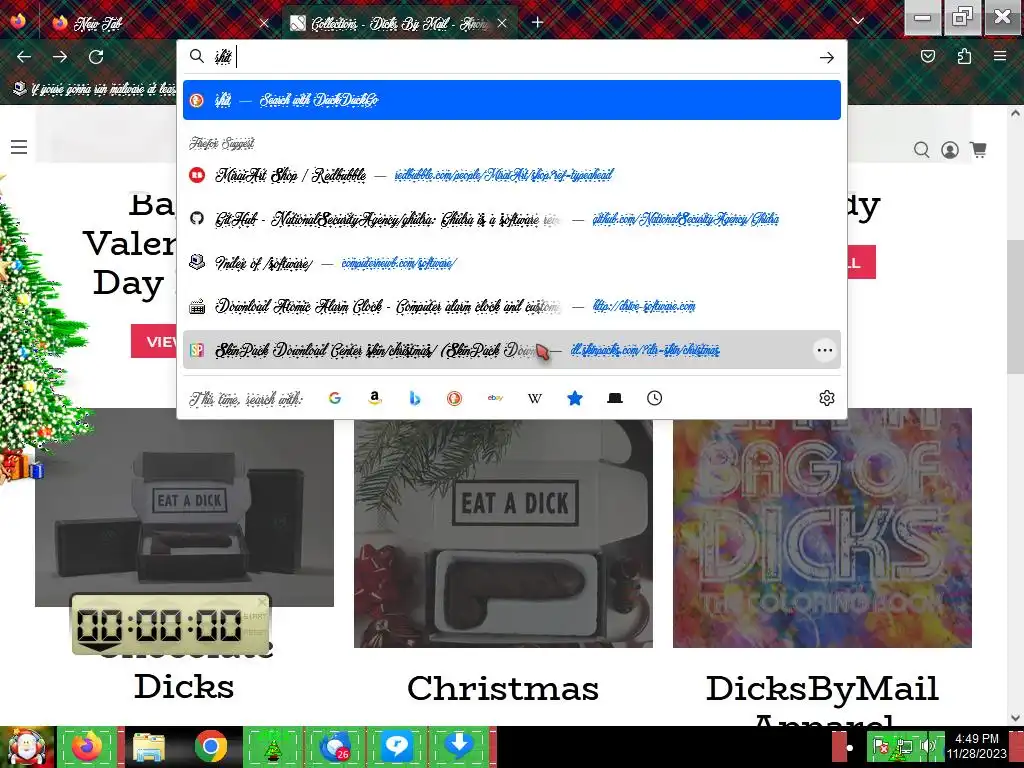The image size is (1024, 768).
Task: Open the Chocolate Dicks collection thumbnail
Action: tap(184, 507)
